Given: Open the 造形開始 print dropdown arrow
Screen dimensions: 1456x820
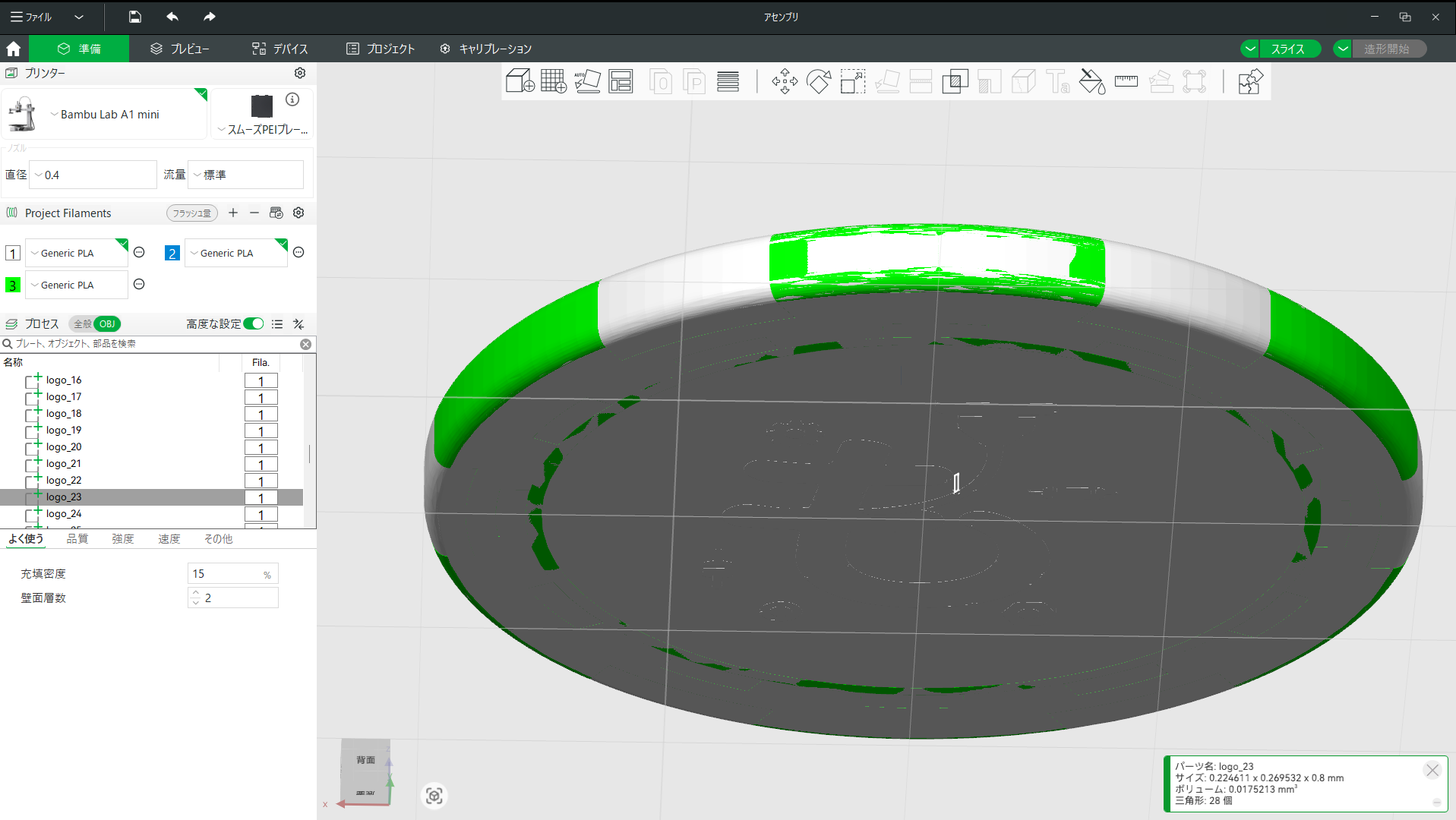Looking at the screenshot, I should tap(1343, 49).
